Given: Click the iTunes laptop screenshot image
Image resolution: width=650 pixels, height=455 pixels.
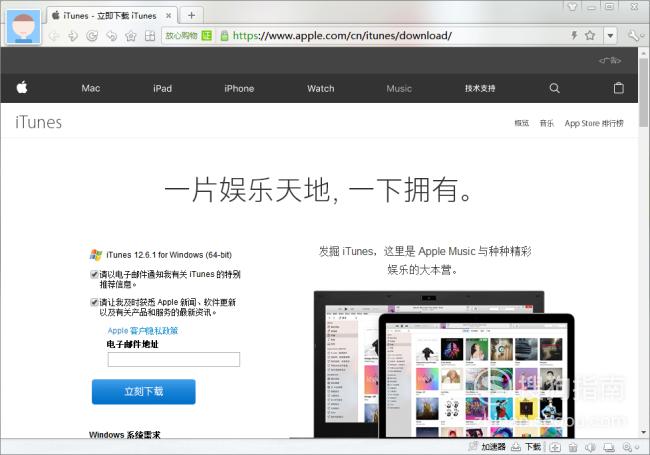Looking at the screenshot, I should click(x=444, y=365).
